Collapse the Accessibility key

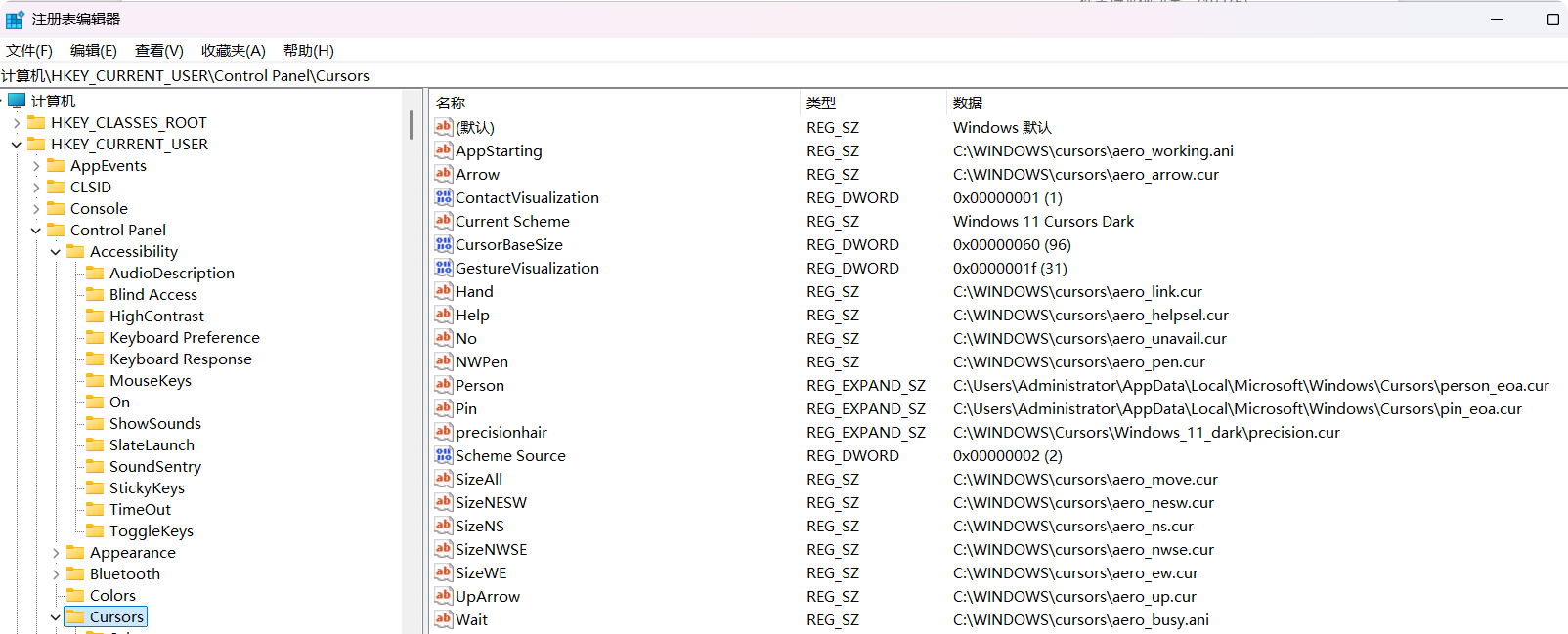tap(56, 252)
